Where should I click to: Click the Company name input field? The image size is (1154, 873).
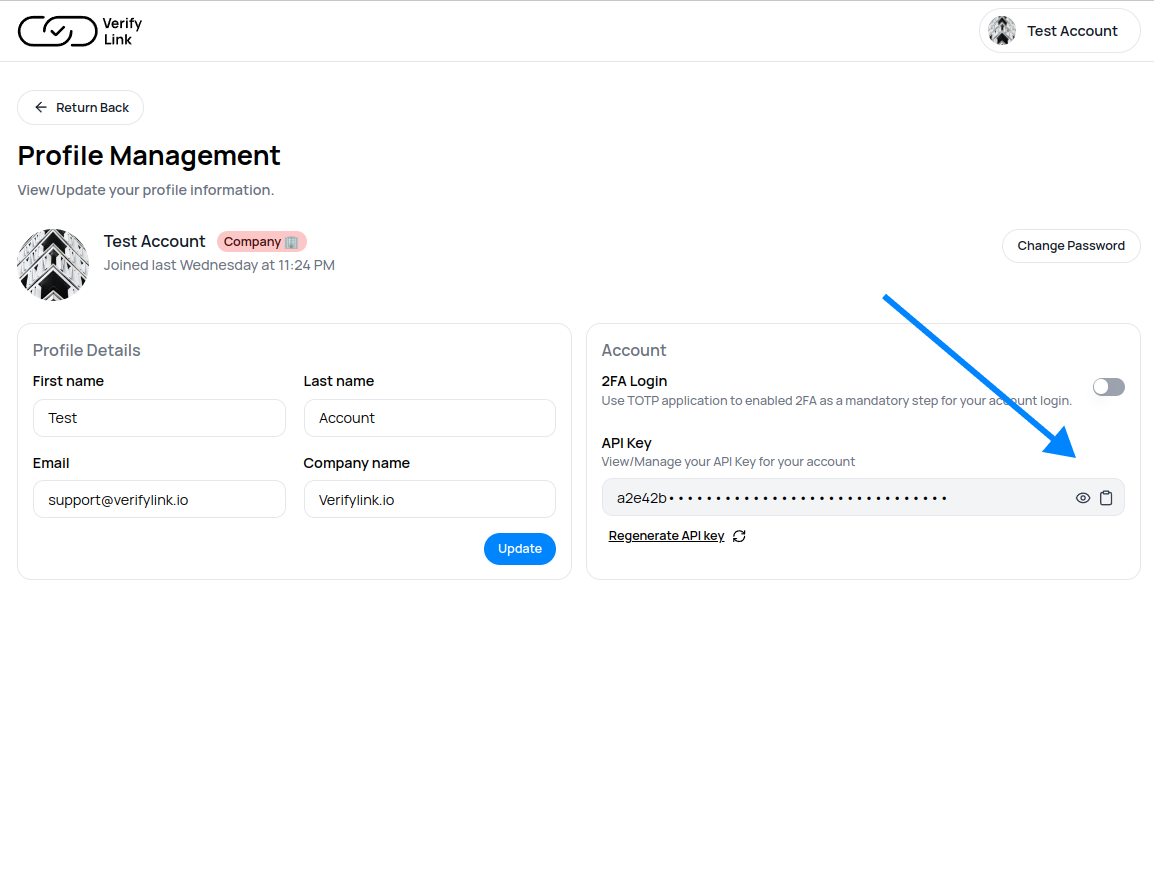coord(429,499)
